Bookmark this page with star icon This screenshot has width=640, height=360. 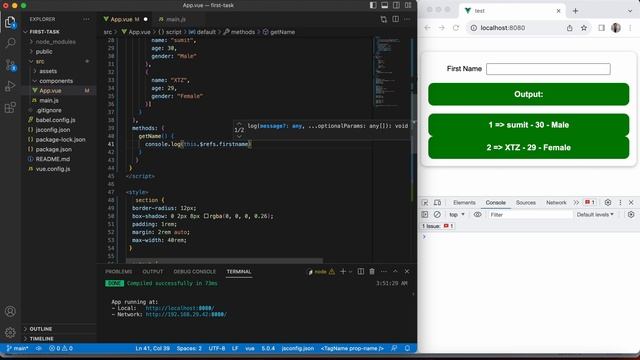coord(584,28)
